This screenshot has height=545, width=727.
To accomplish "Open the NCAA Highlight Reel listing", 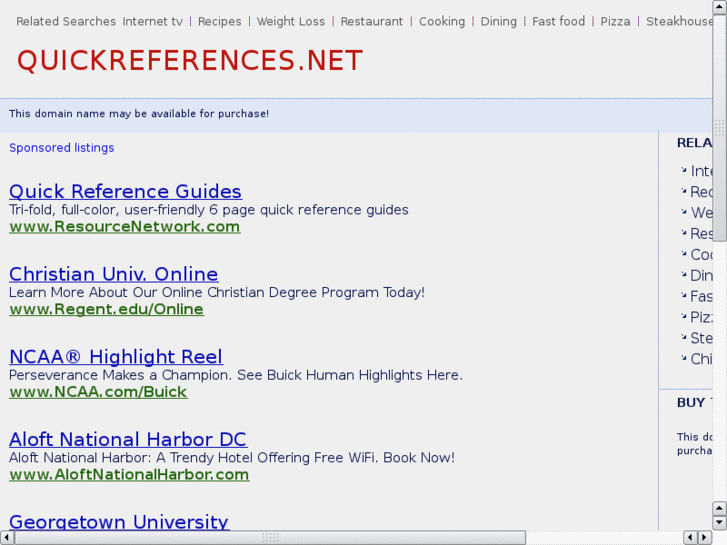I will point(116,357).
